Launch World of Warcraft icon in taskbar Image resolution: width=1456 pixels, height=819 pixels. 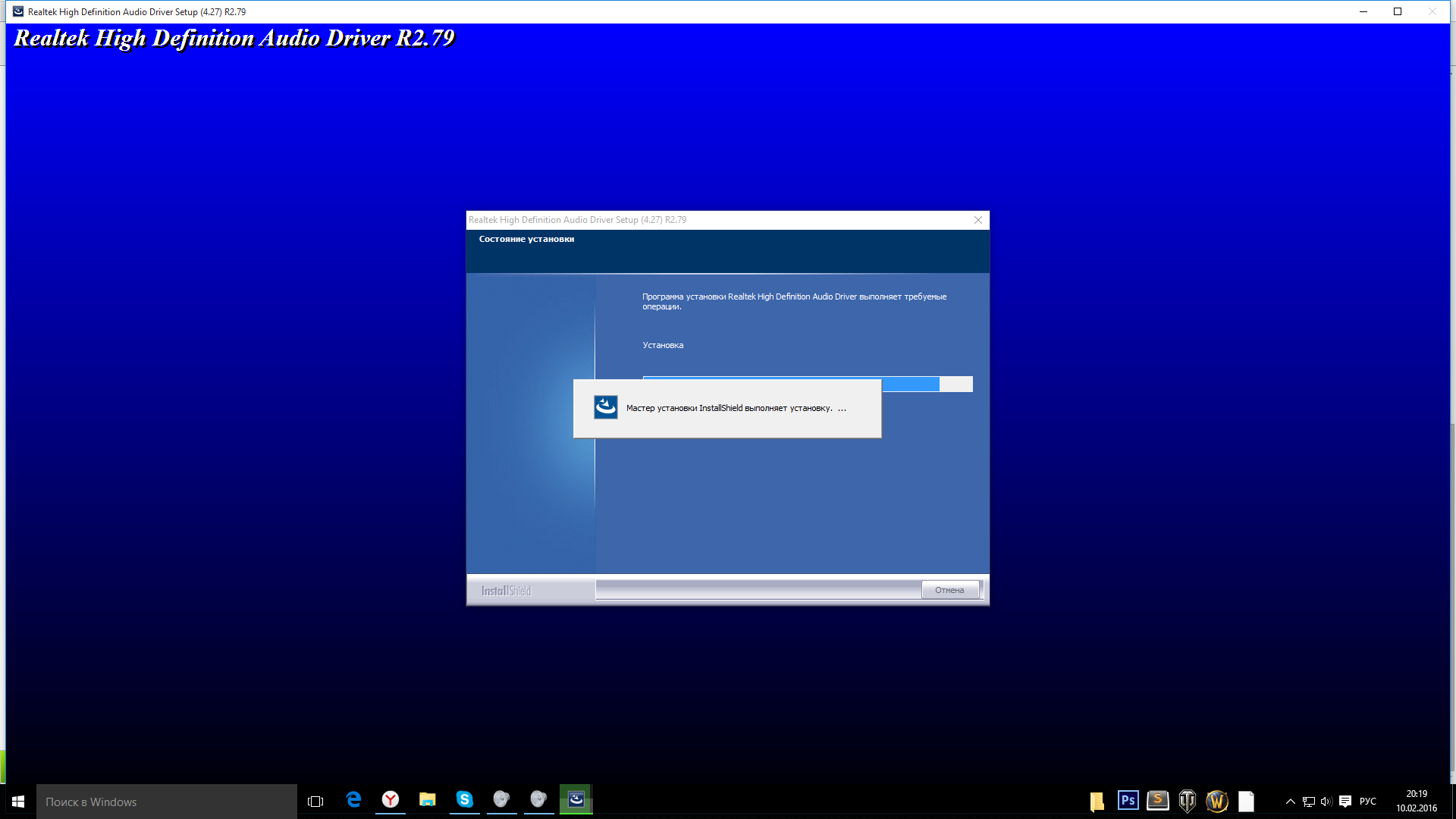[1217, 801]
